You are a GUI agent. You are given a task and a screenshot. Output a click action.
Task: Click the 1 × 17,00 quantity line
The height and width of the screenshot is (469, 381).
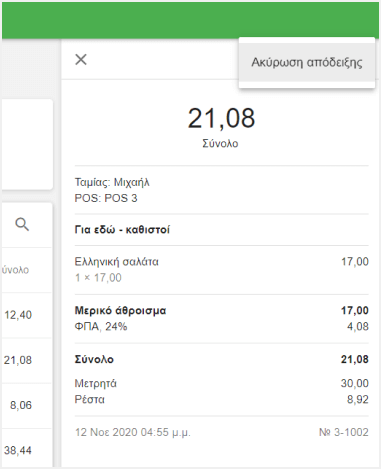(98, 278)
